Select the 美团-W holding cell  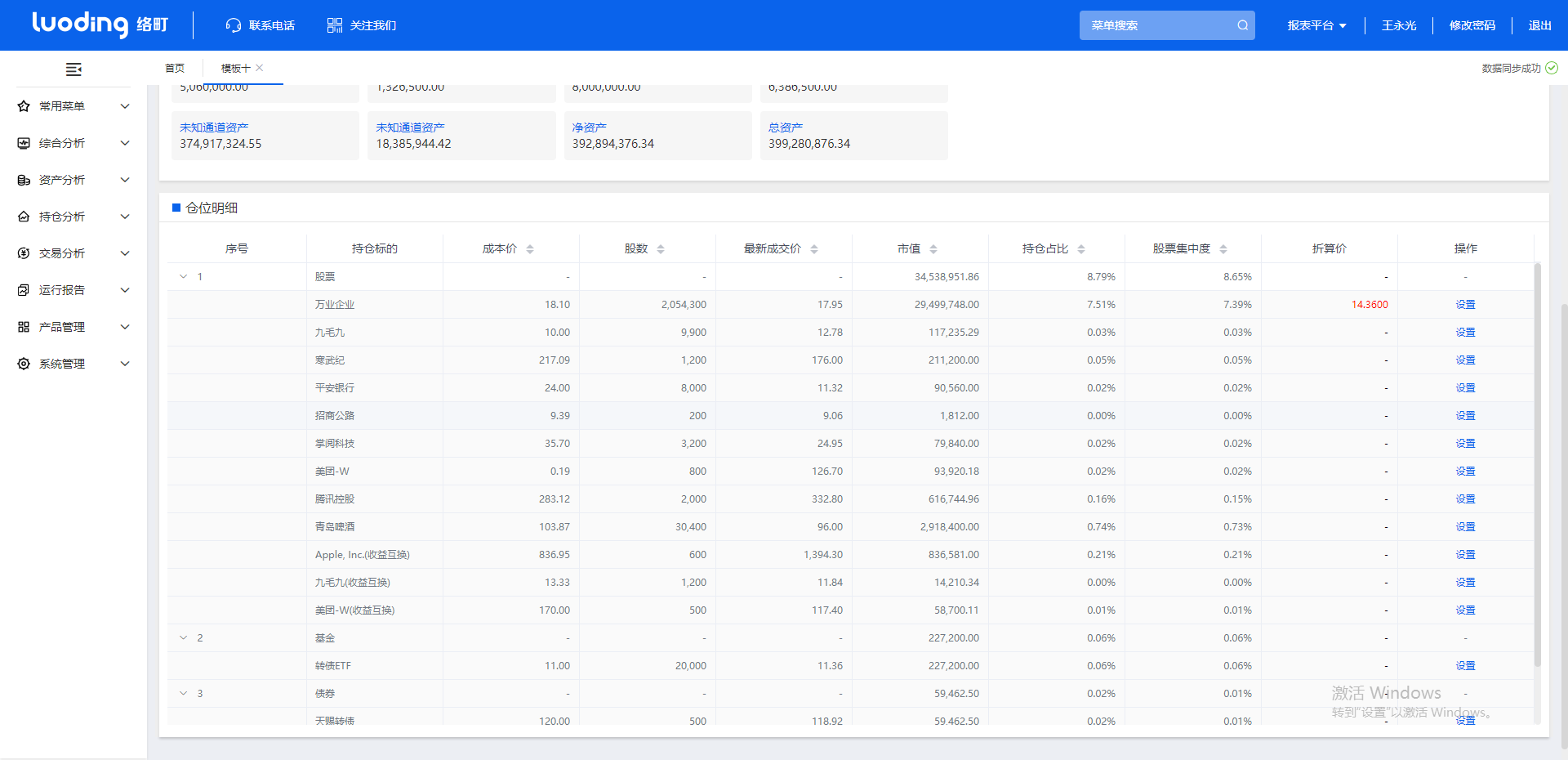[375, 471]
